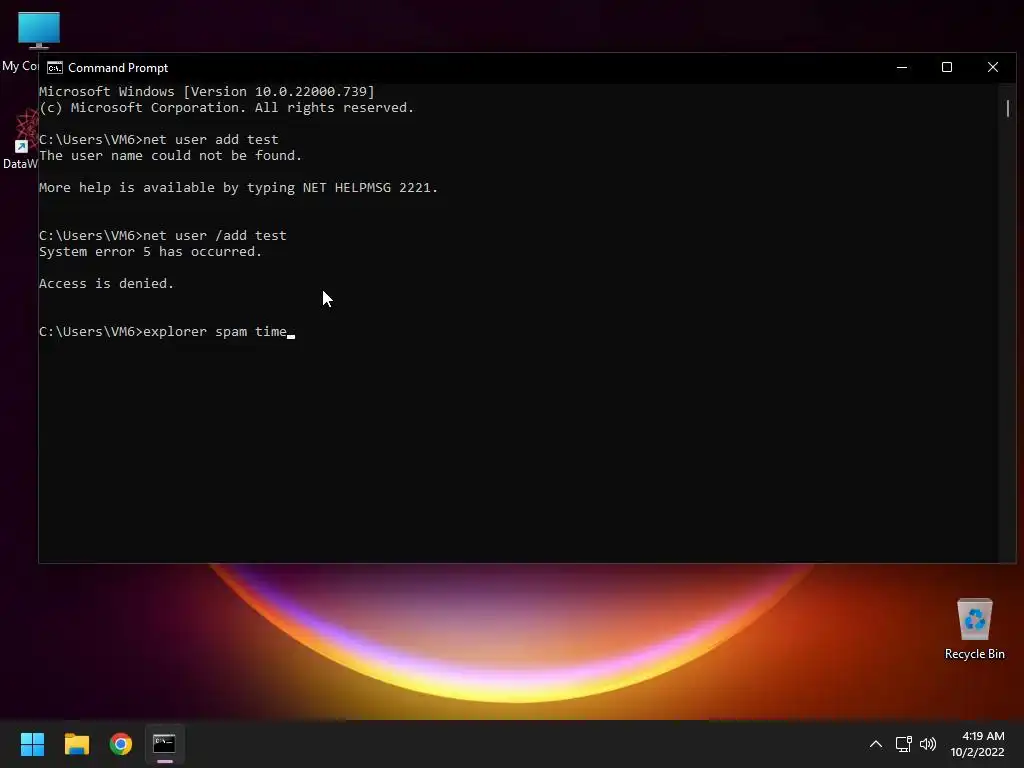Open File Explorer from the taskbar

pos(76,744)
